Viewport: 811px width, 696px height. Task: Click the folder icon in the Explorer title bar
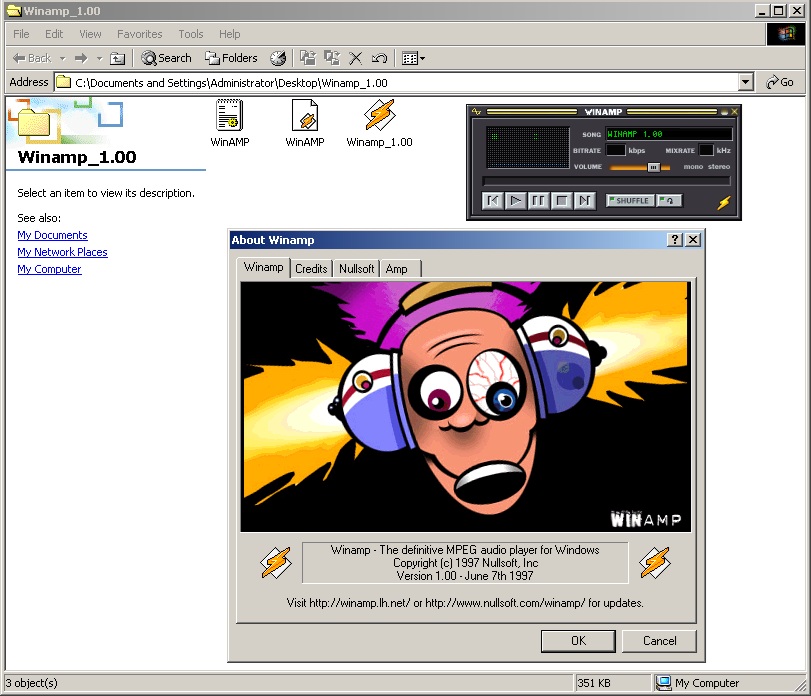click(13, 10)
